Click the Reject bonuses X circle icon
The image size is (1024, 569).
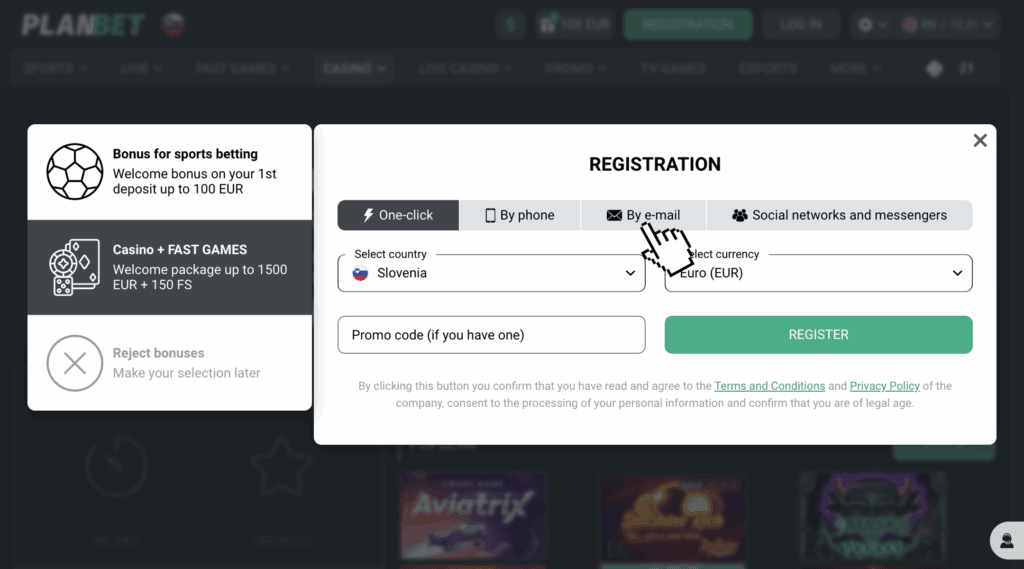click(x=75, y=363)
